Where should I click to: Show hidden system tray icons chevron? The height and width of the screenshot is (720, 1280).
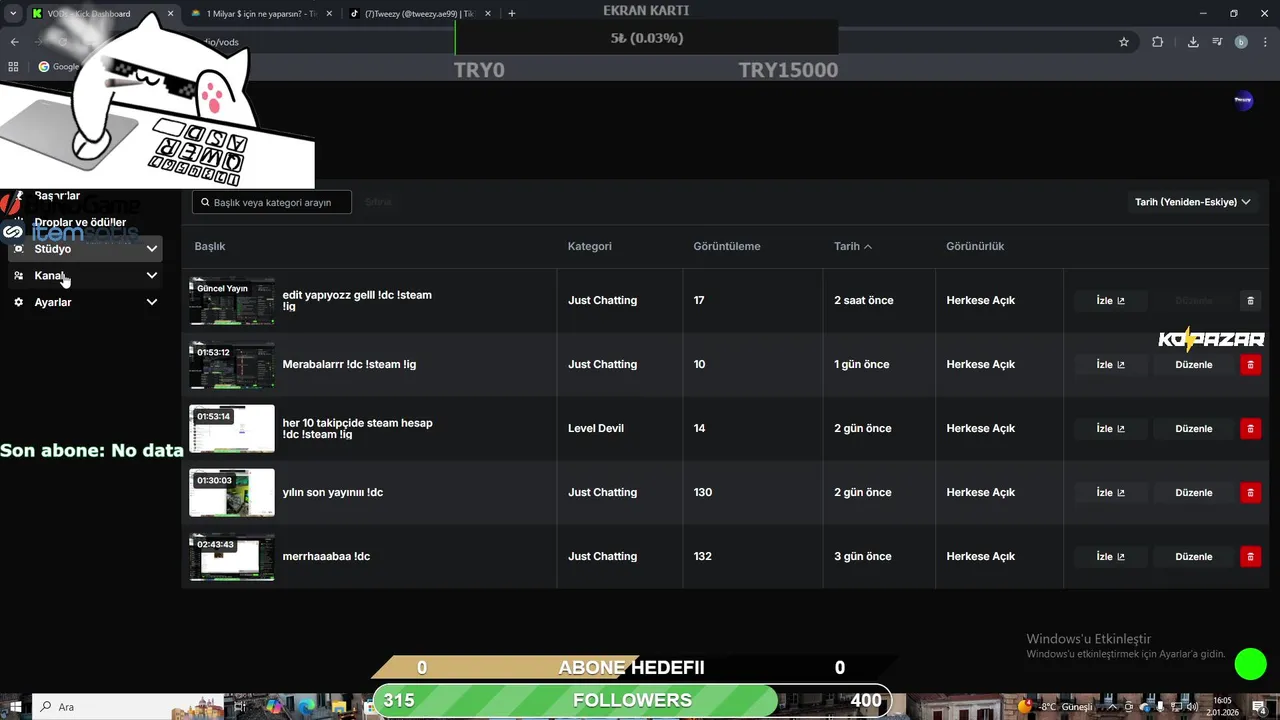(1114, 707)
